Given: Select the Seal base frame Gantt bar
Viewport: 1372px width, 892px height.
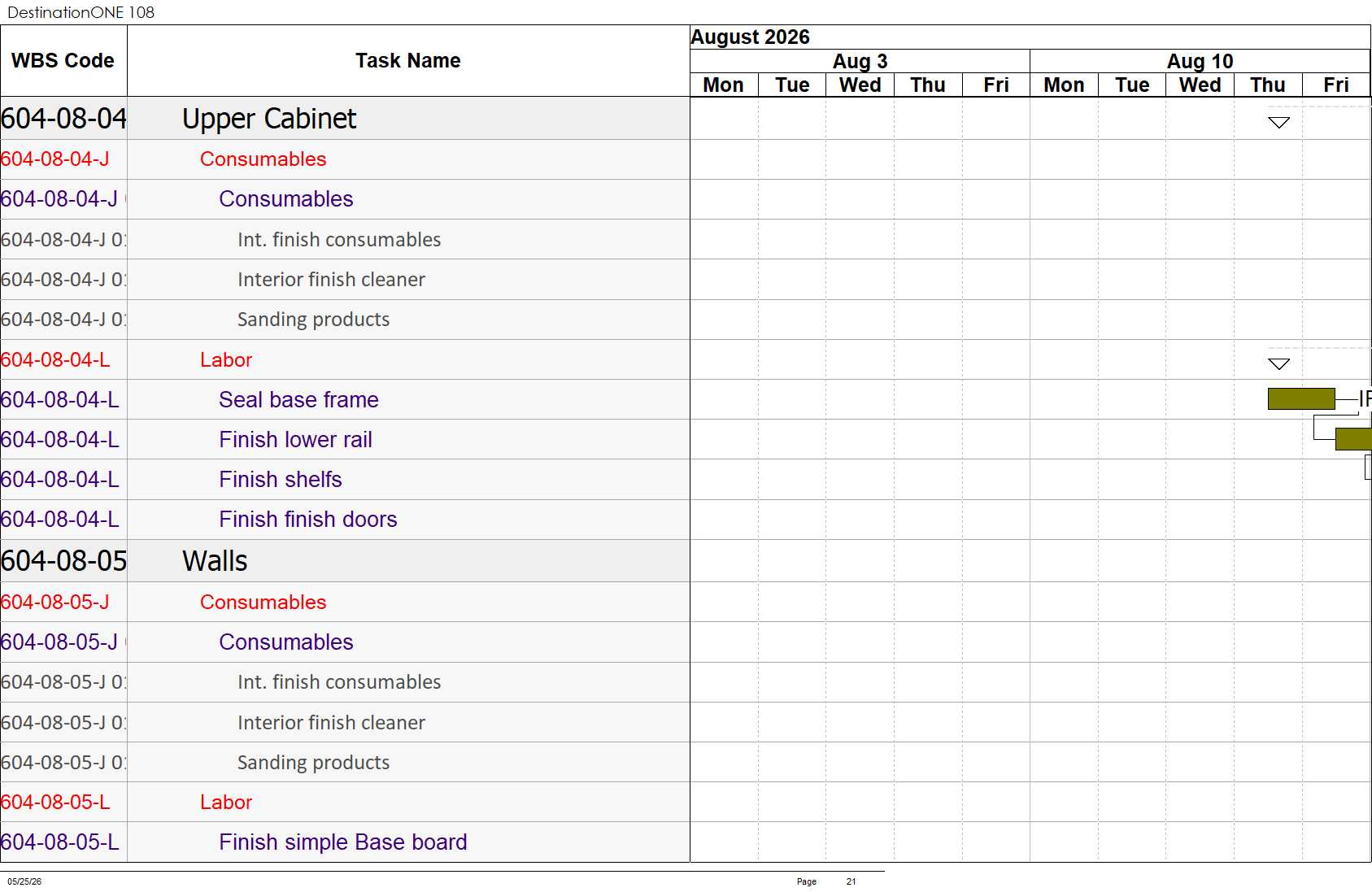Looking at the screenshot, I should pyautogui.click(x=1301, y=398).
